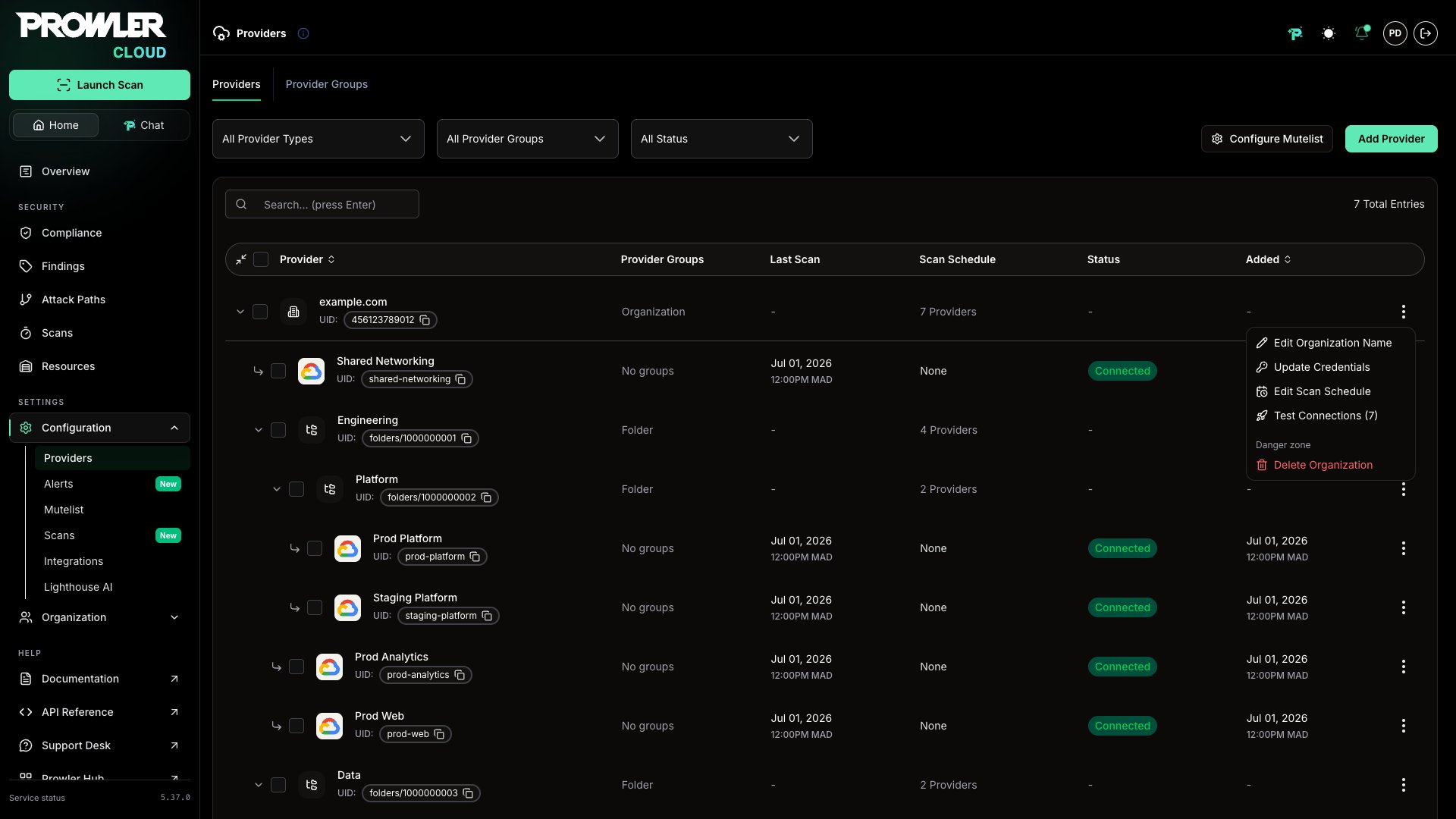Image resolution: width=1456 pixels, height=819 pixels.
Task: Open Attack Paths in the sidebar
Action: pos(99,300)
